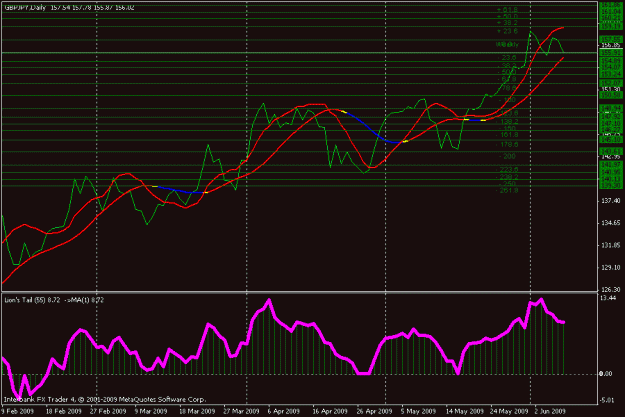The height and width of the screenshot is (417, 625).
Task: Click the 0.00 indicator scale value
Action: click(x=606, y=374)
